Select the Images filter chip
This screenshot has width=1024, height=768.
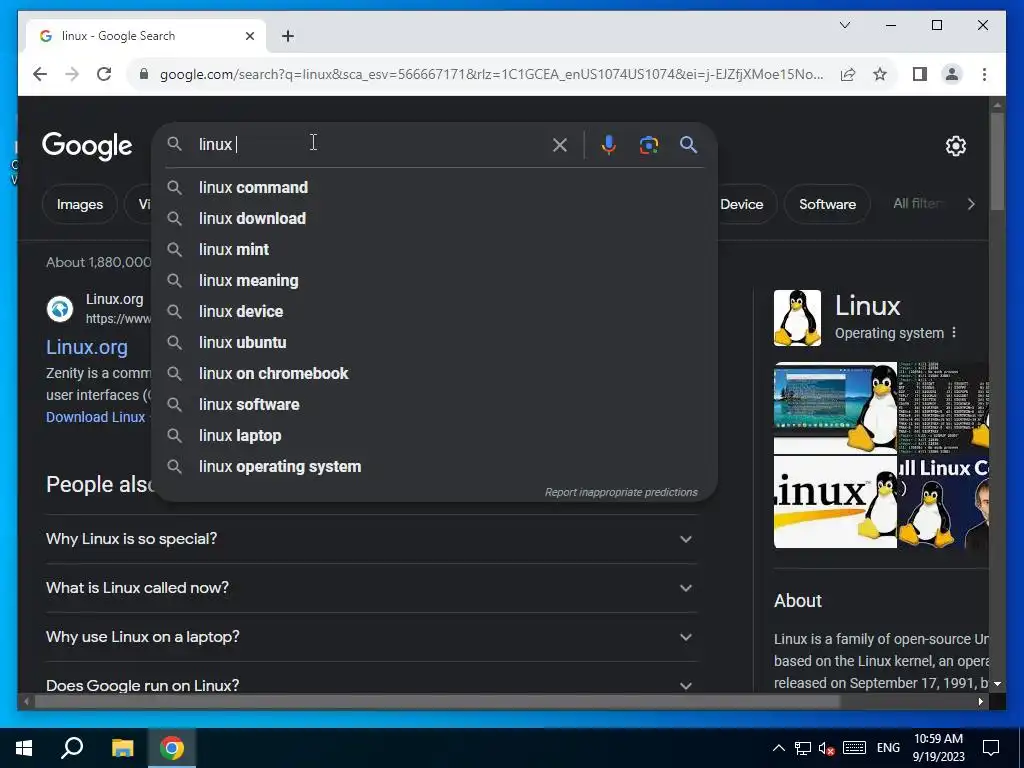(80, 204)
